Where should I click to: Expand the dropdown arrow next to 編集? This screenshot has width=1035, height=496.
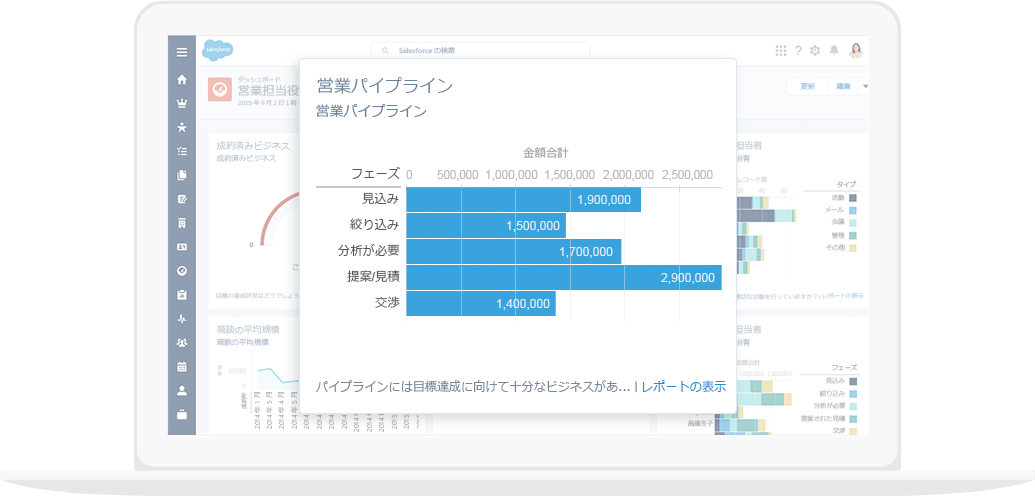(865, 87)
